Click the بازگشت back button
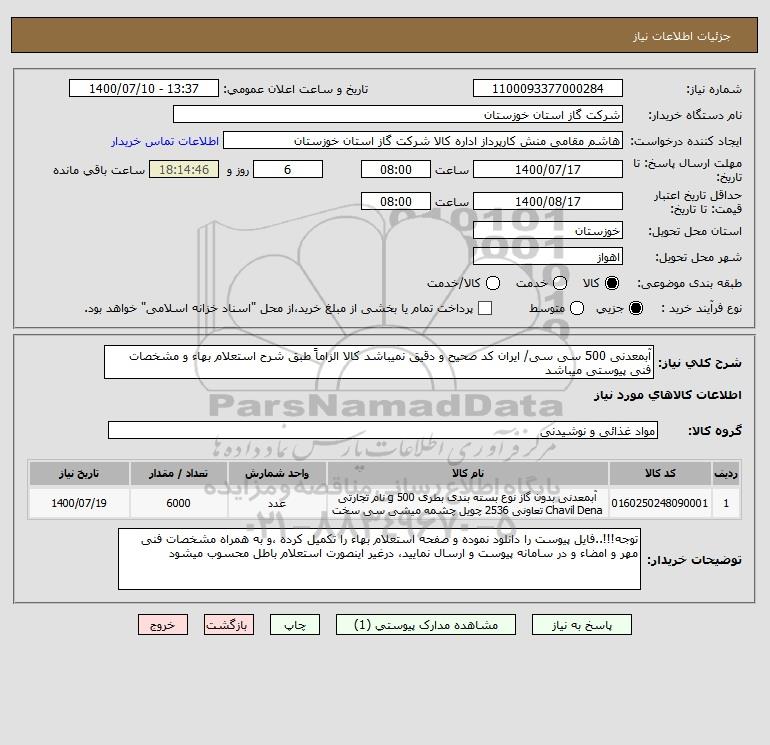770x745 pixels. 229,625
